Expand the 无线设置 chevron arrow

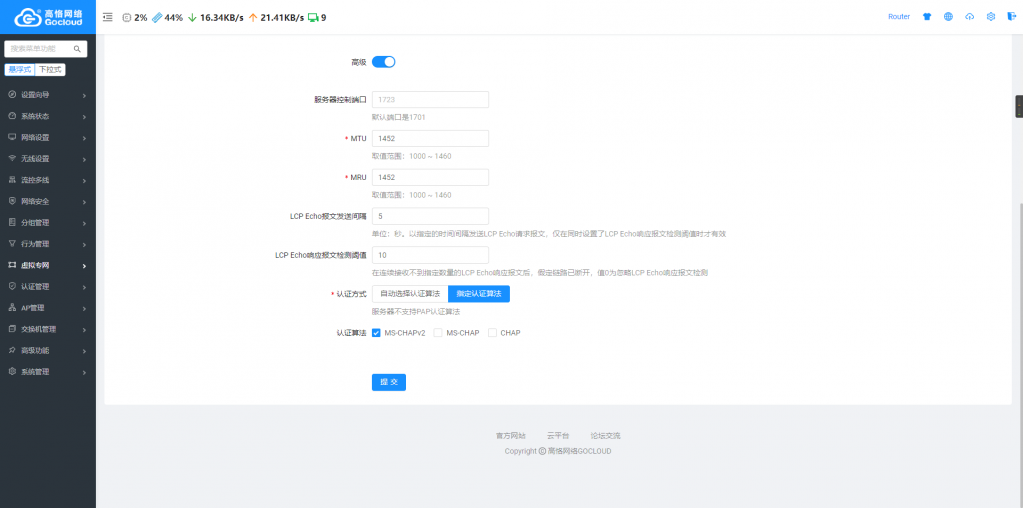coord(85,160)
